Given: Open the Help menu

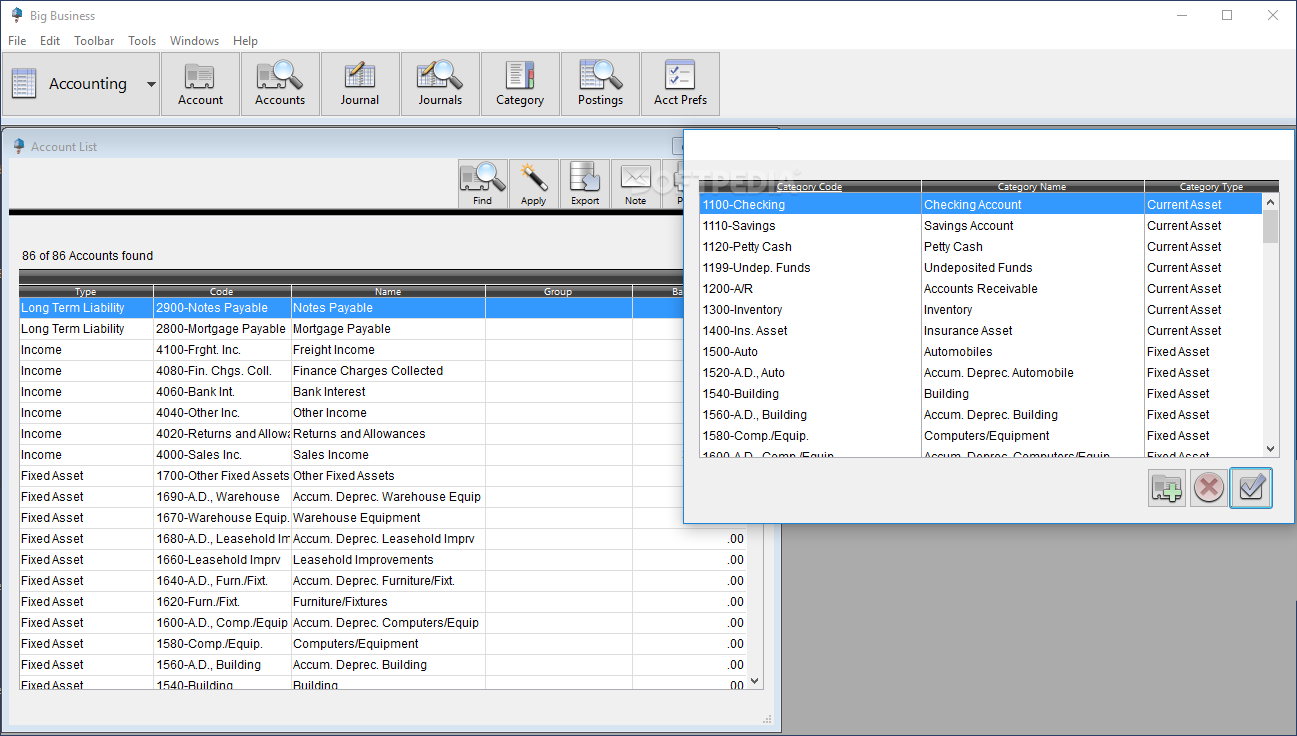Looking at the screenshot, I should 245,41.
